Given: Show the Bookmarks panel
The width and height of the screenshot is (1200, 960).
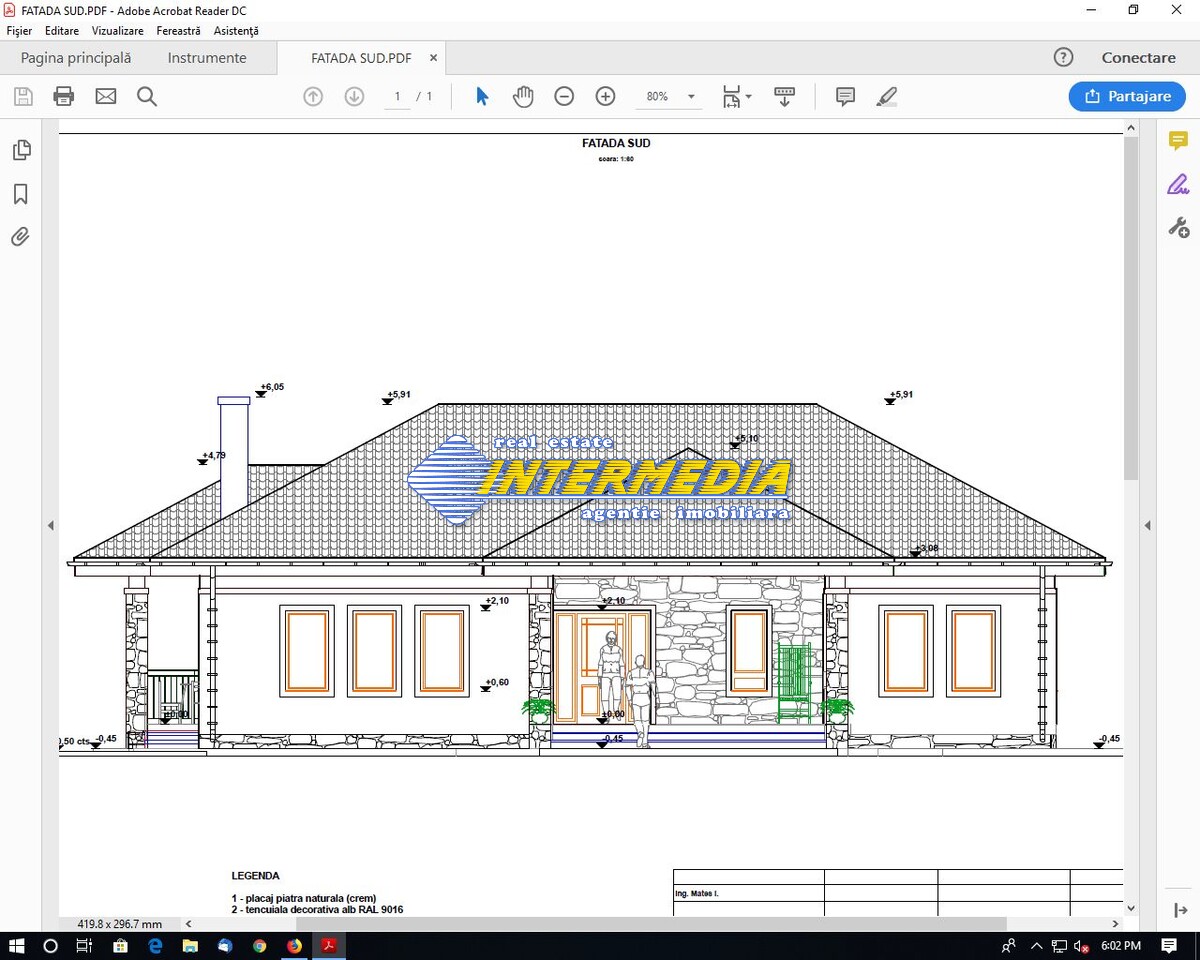Looking at the screenshot, I should coord(20,194).
